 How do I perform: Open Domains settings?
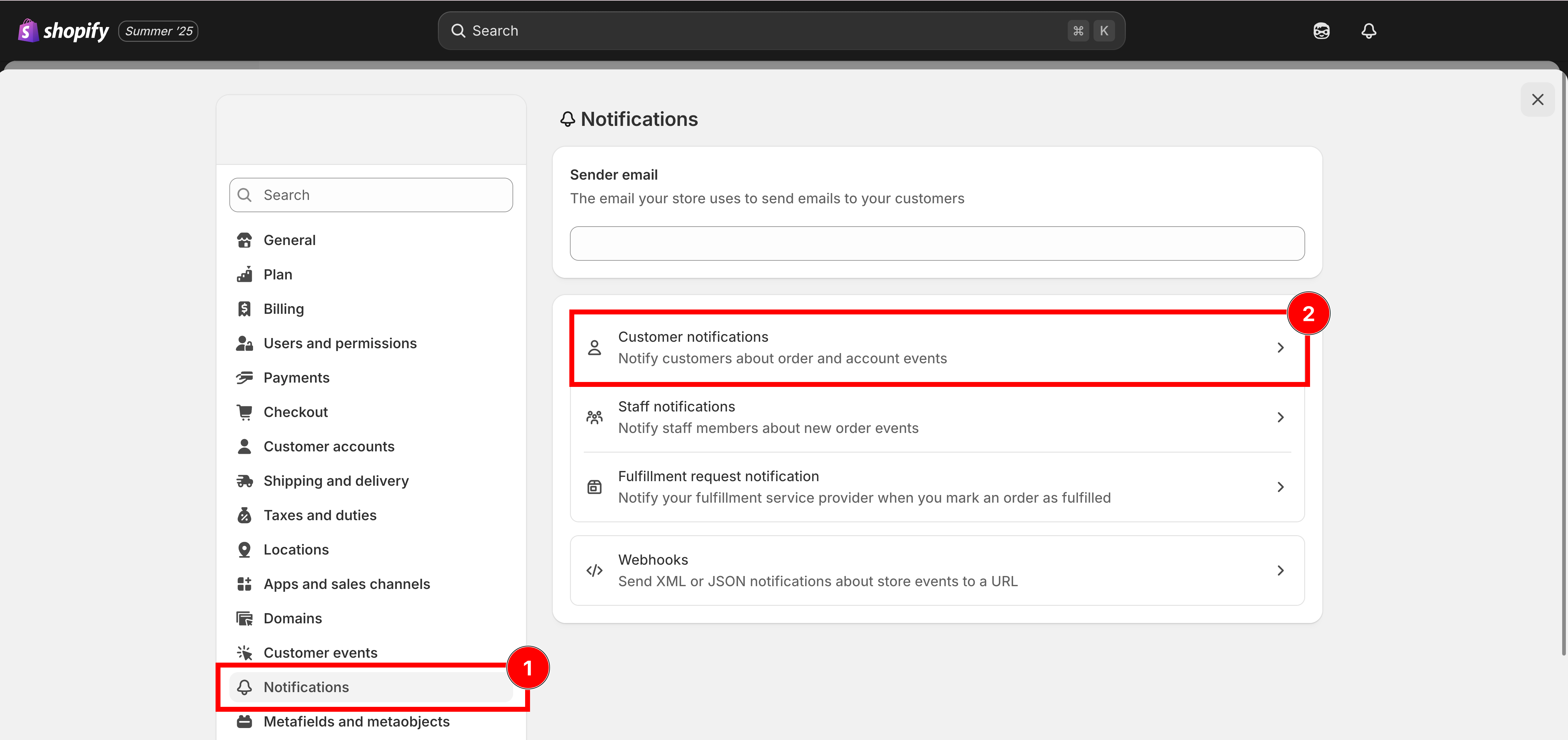click(371, 618)
